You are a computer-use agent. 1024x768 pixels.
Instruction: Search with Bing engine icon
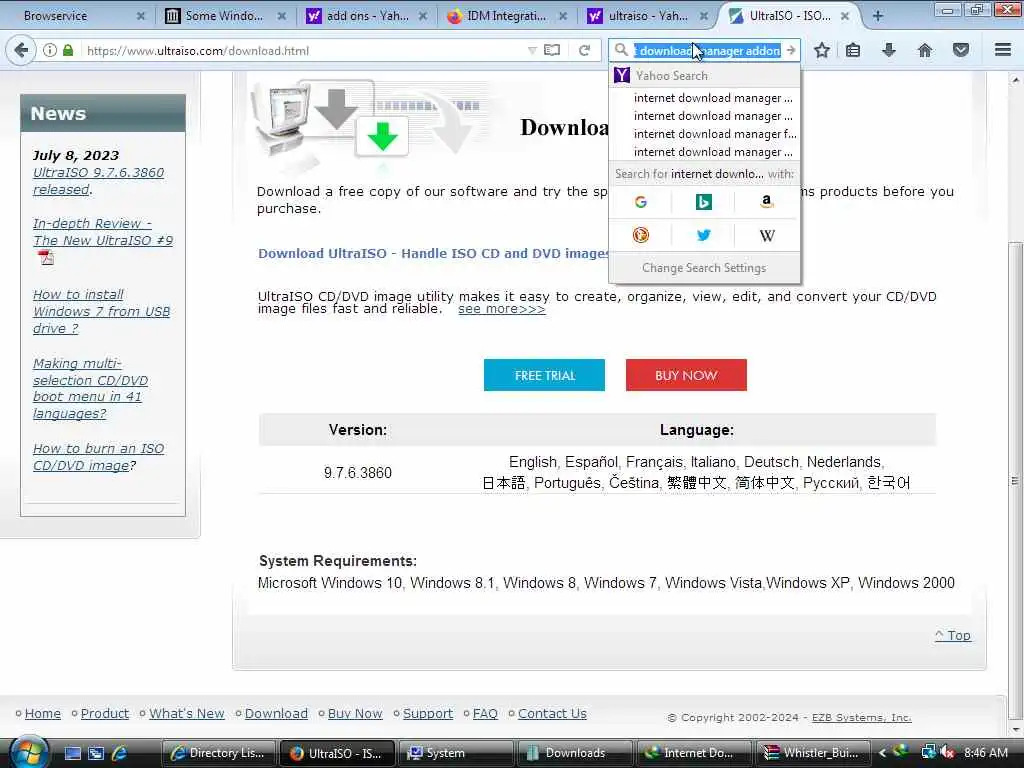(703, 202)
